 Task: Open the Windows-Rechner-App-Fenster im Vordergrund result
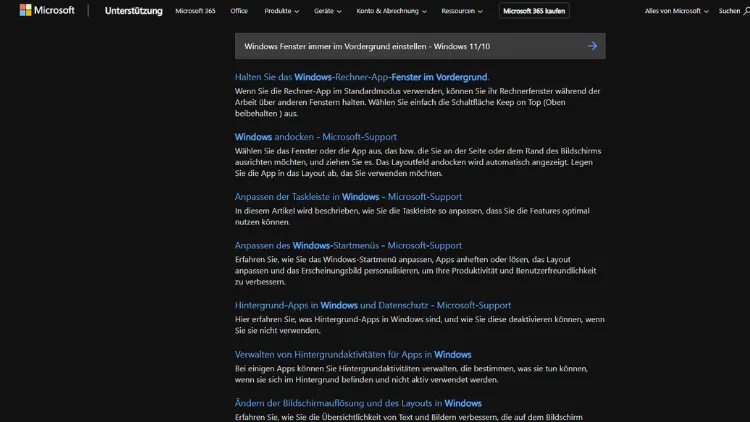click(x=362, y=77)
